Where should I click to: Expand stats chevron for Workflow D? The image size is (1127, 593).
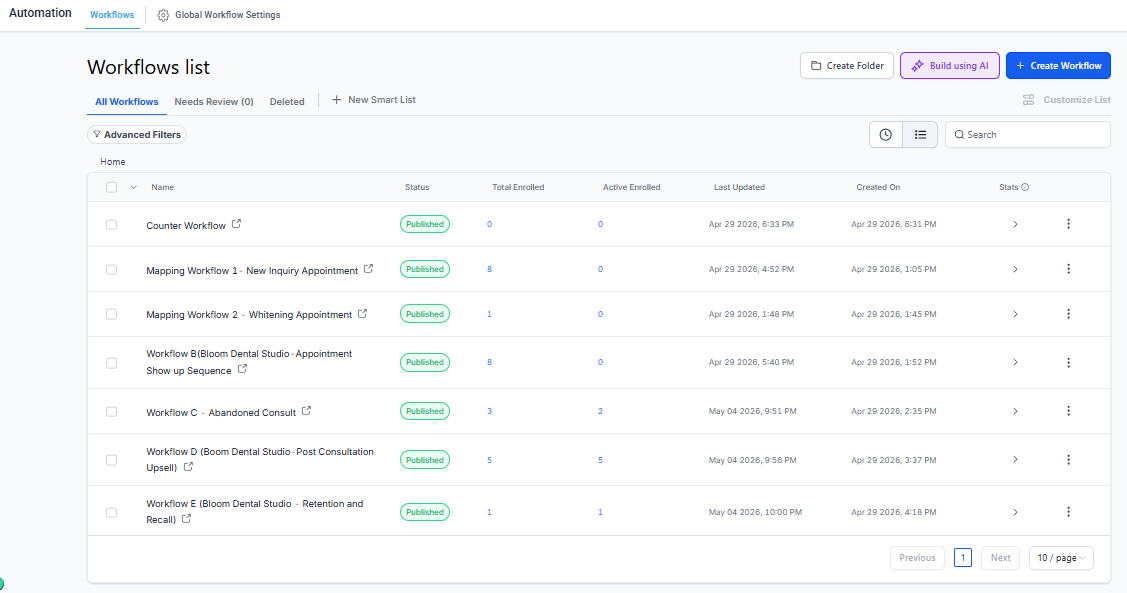click(x=1015, y=459)
